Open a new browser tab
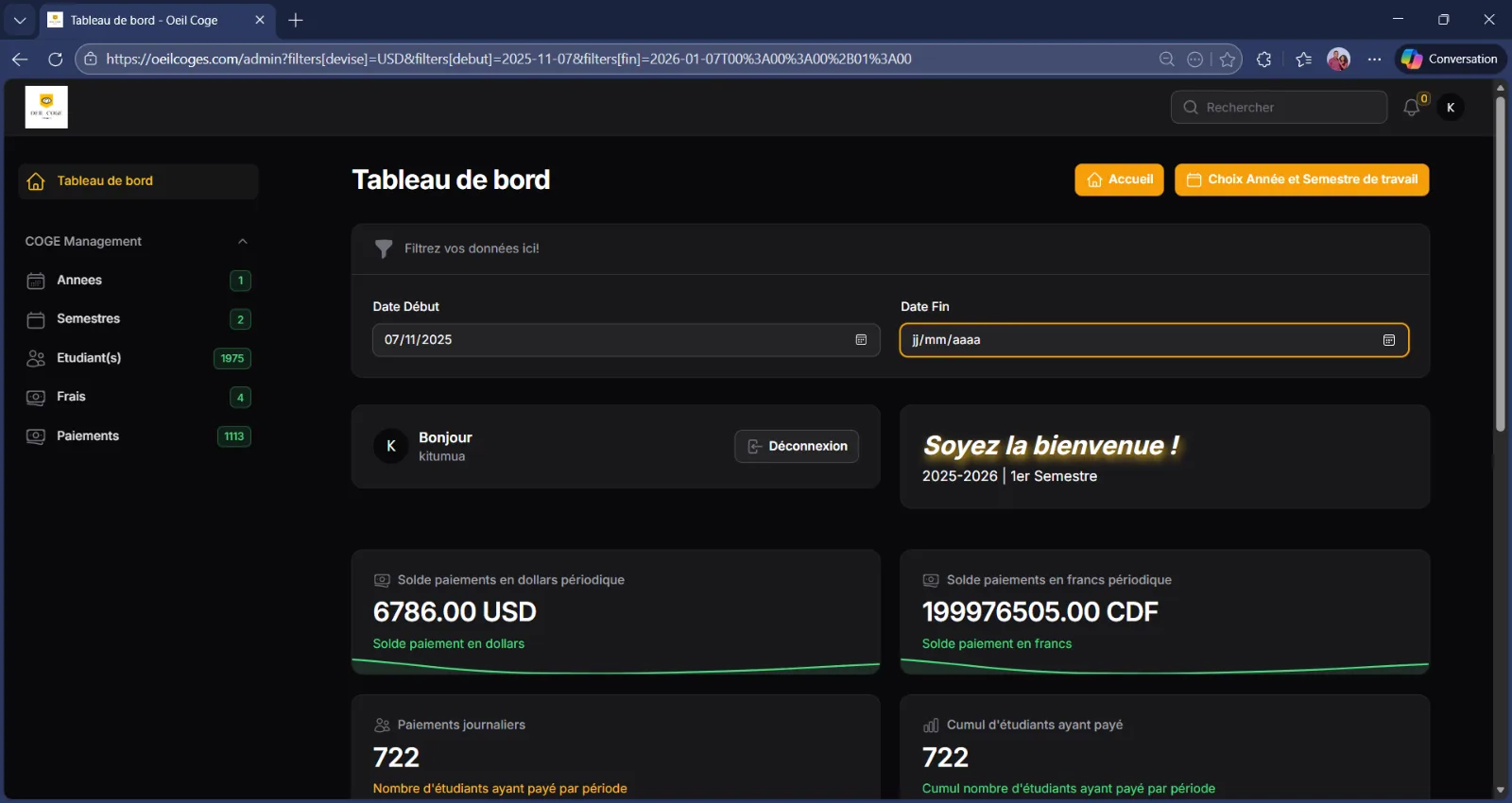Image resolution: width=1512 pixels, height=803 pixels. click(296, 20)
